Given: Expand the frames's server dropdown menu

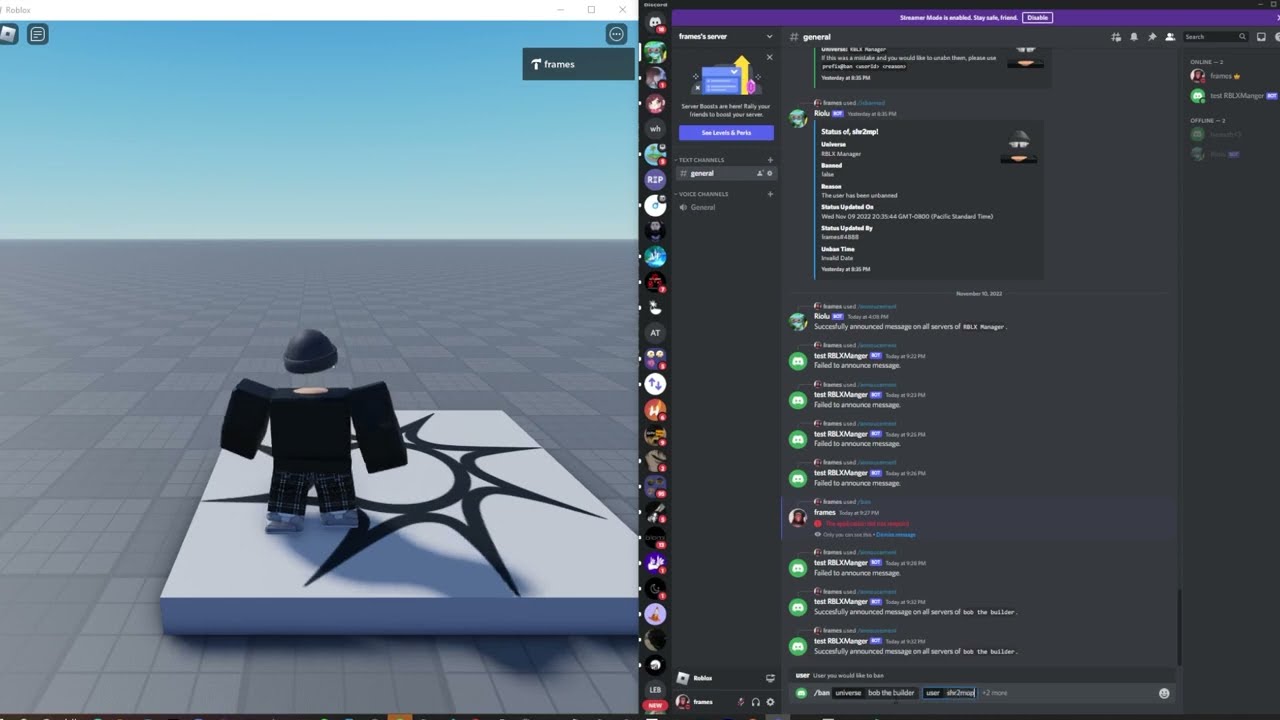Looking at the screenshot, I should click(726, 36).
